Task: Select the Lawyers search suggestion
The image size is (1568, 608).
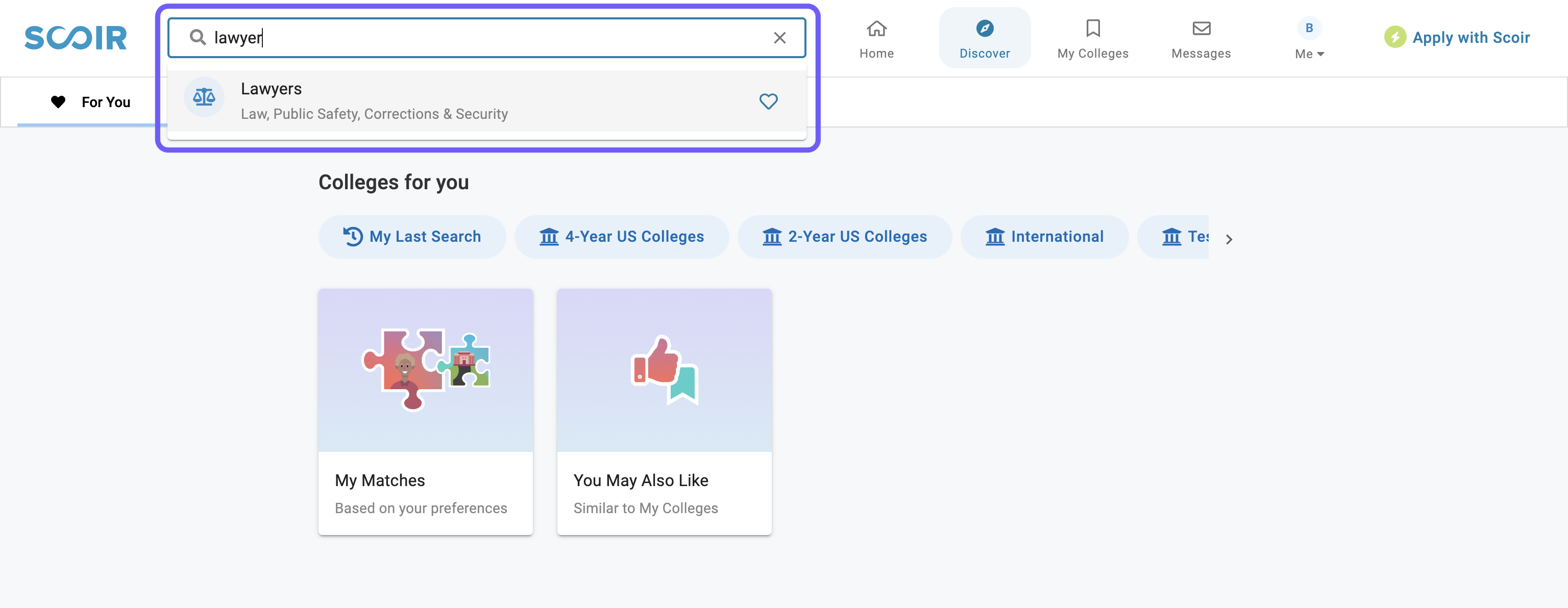Action: [x=486, y=101]
